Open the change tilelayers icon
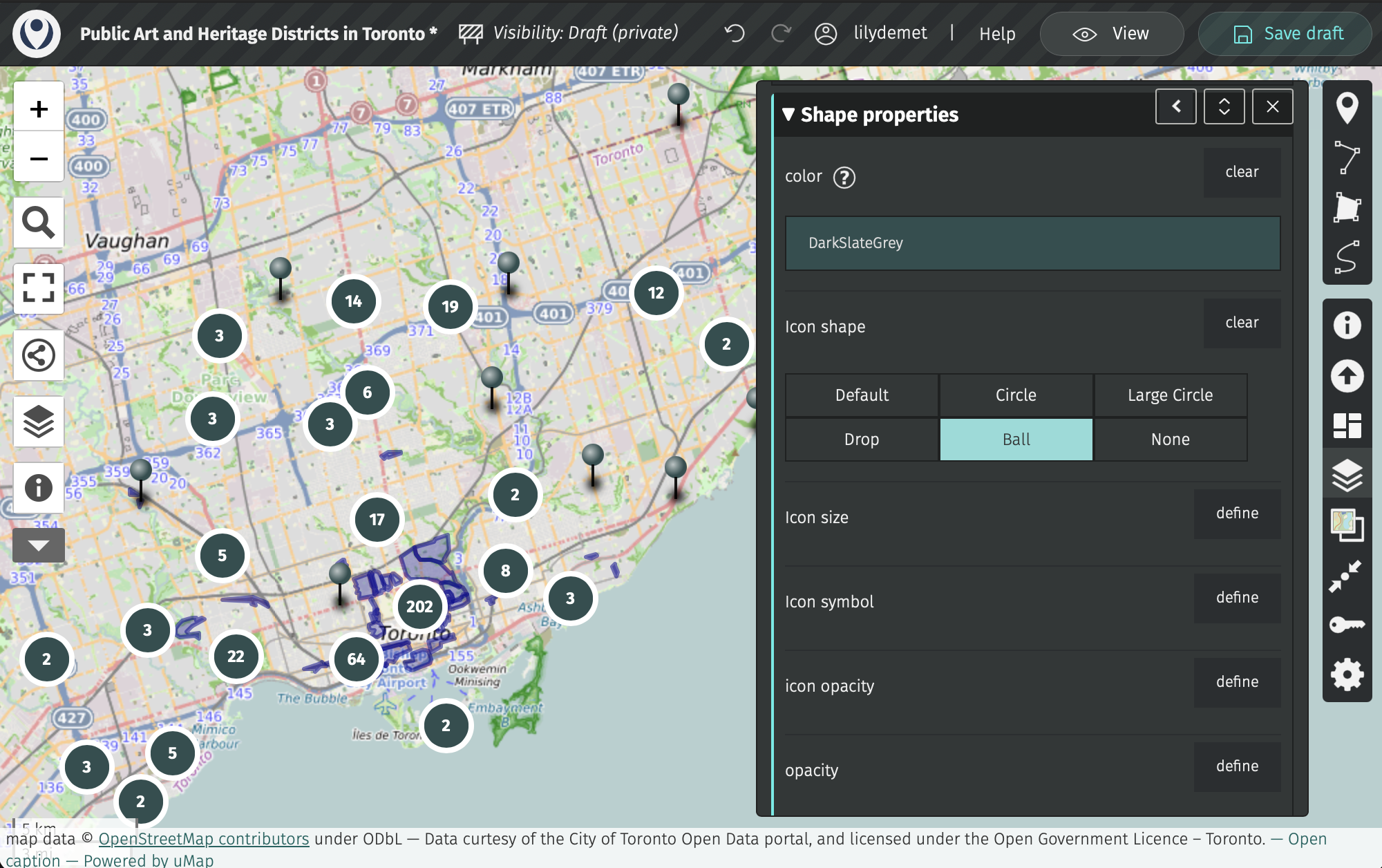1382x868 pixels. (1347, 525)
